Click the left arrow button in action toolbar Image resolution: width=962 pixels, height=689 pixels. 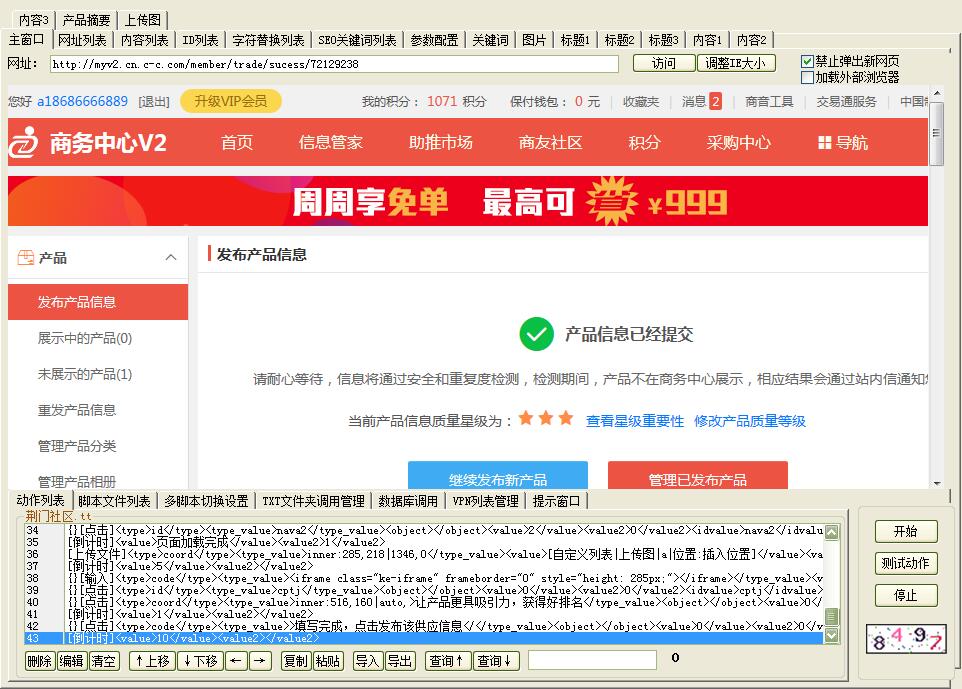(236, 661)
